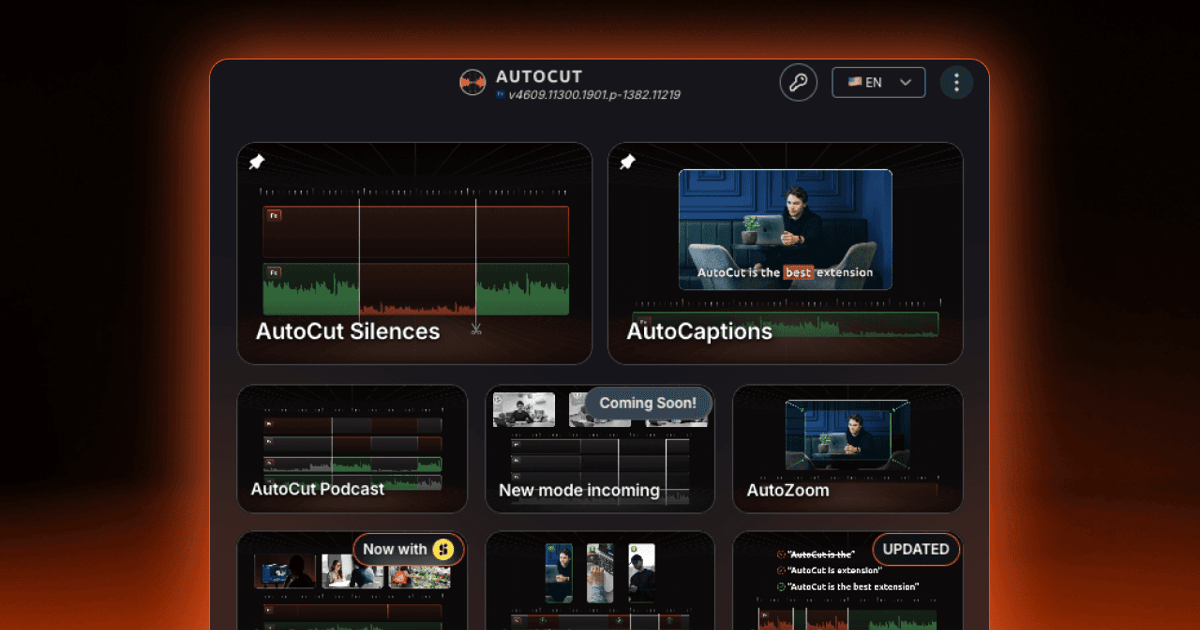1200x630 pixels.
Task: Click the scissors icon in AutoCut Silences
Action: (x=476, y=327)
